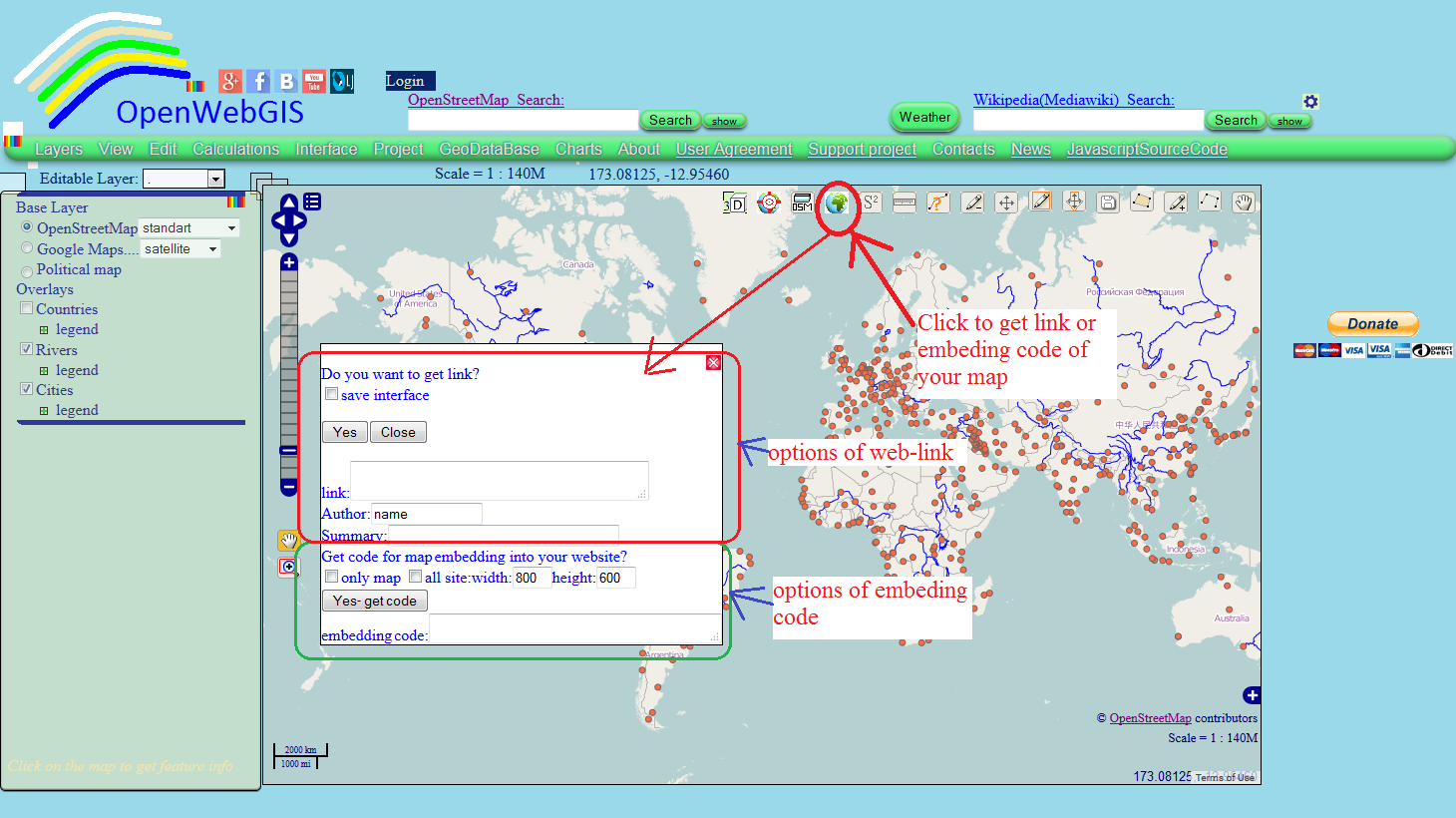Click the S² area calculation icon
The width and height of the screenshot is (1456, 818).
[870, 203]
